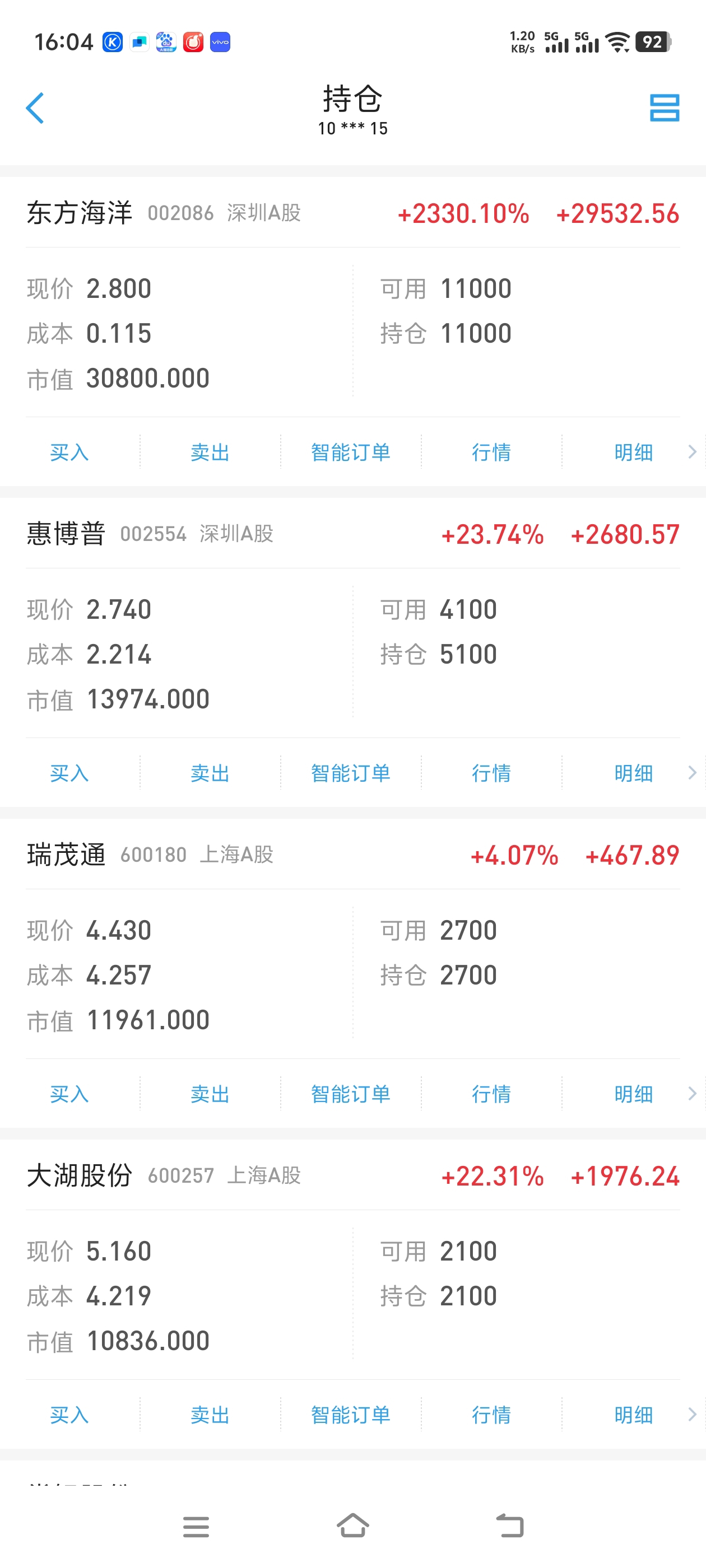Expand more actions arrow for 惠博普
The width and height of the screenshot is (706, 1568).
692,772
